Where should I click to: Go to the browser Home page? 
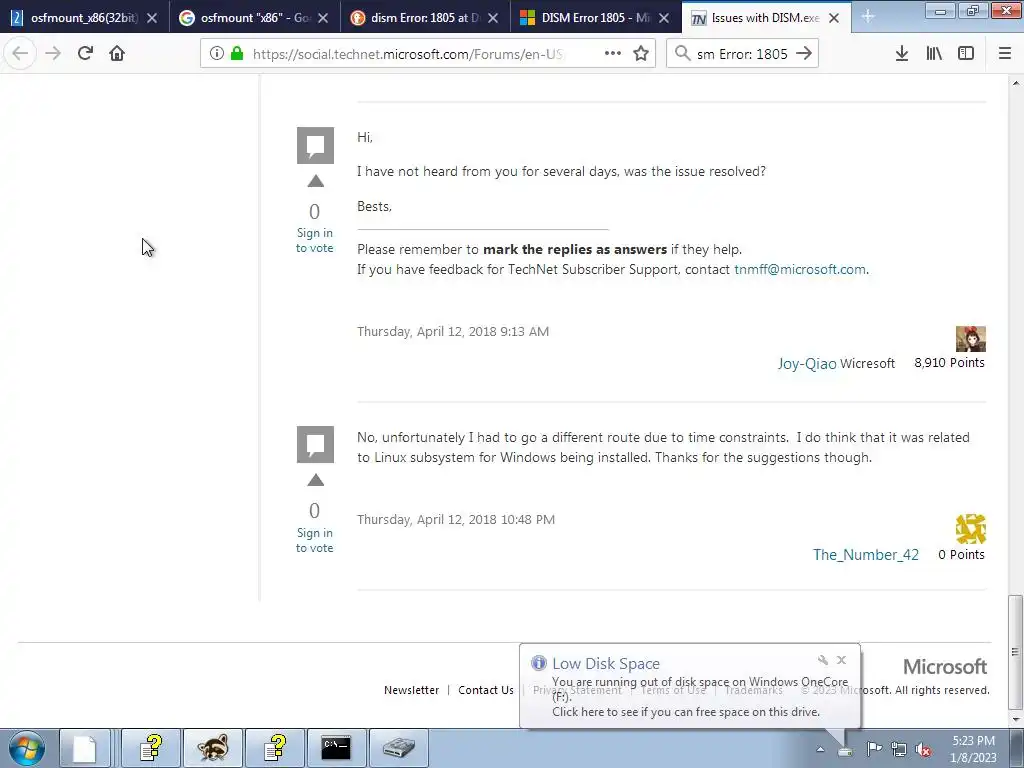(117, 54)
